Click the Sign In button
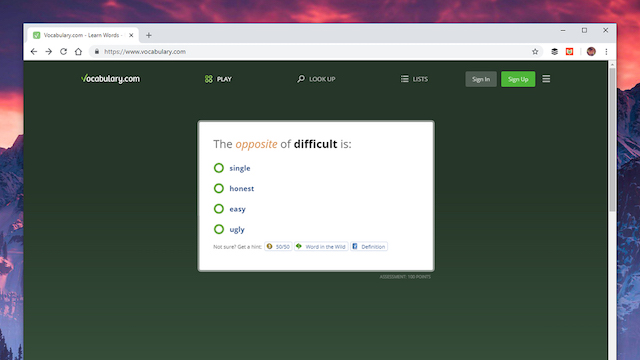Image resolution: width=640 pixels, height=360 pixels. point(481,79)
